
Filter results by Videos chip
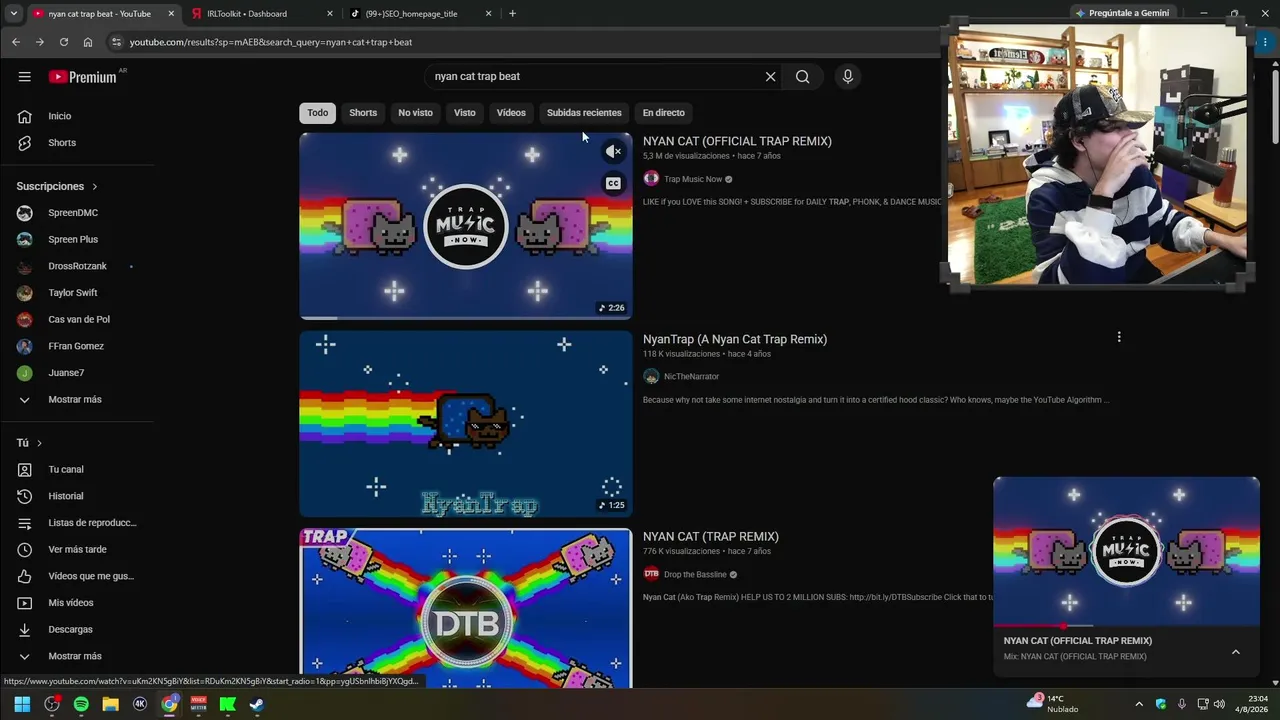[x=511, y=113]
